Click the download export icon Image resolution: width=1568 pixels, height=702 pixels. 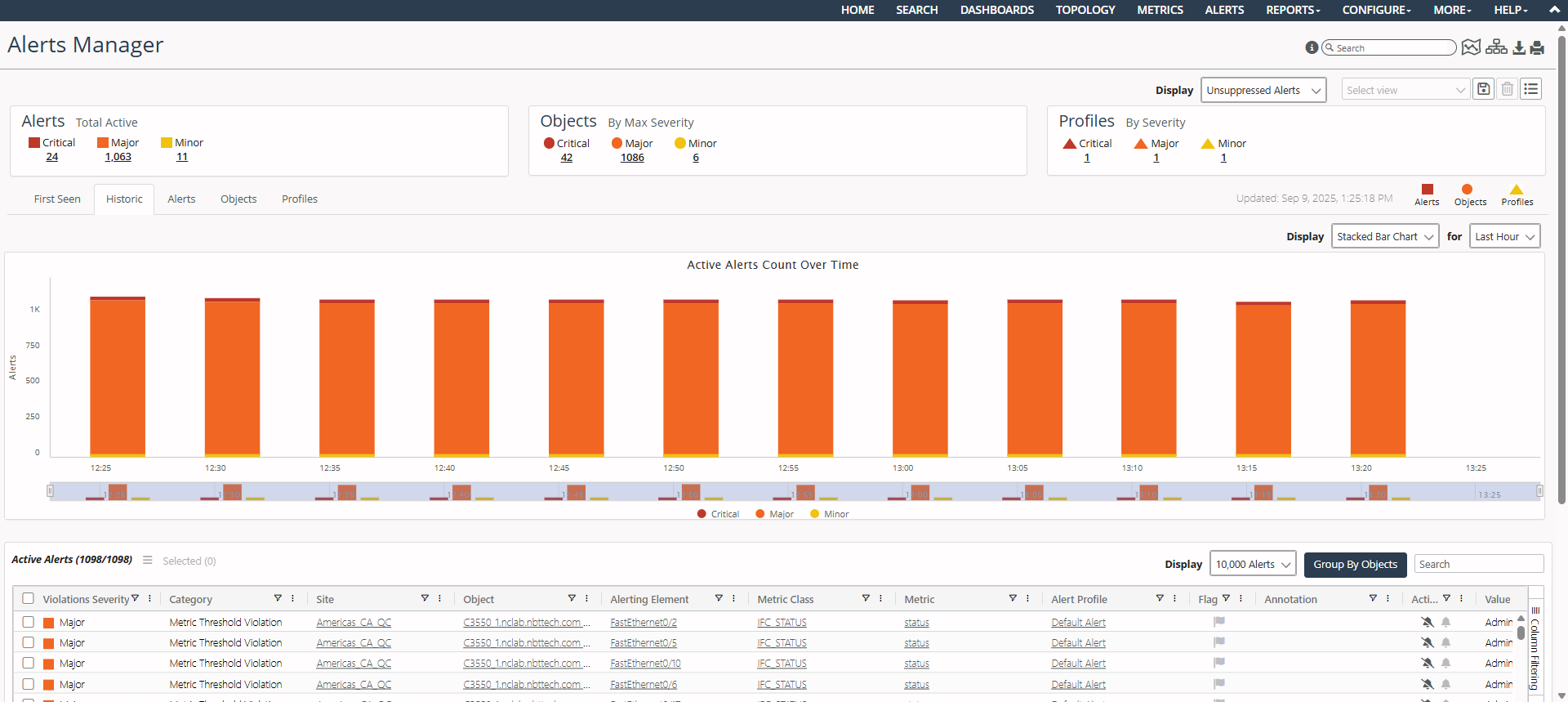click(x=1519, y=47)
